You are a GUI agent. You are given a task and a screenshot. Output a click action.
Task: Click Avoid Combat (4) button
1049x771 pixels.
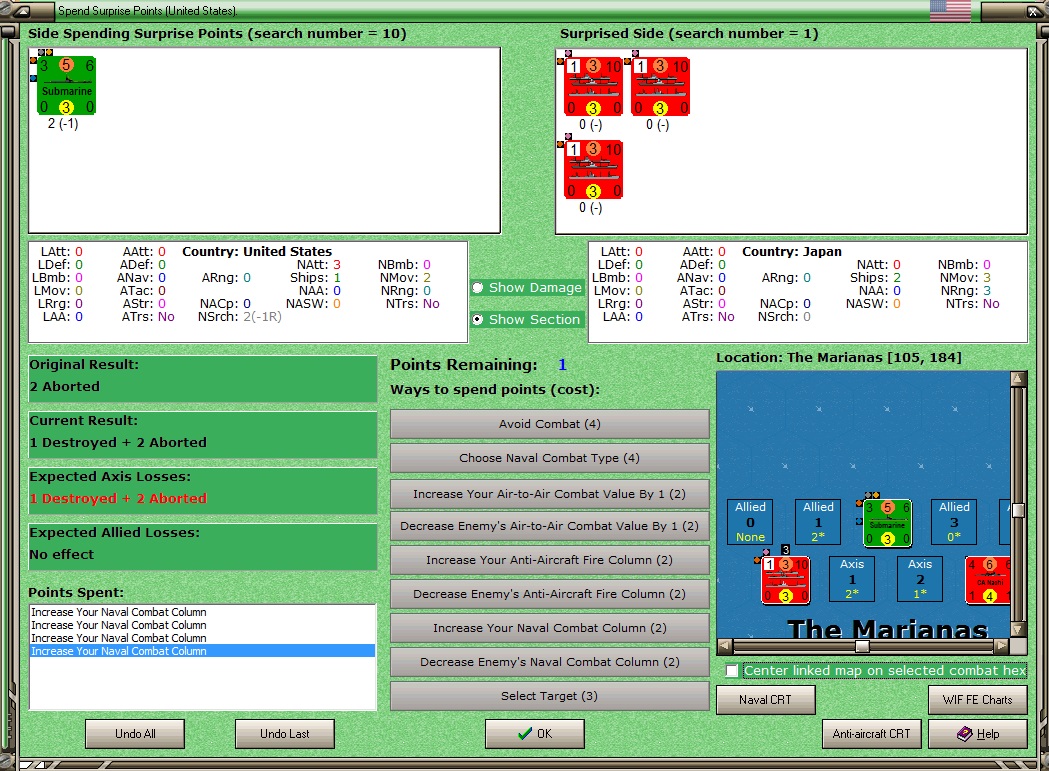[x=550, y=424]
